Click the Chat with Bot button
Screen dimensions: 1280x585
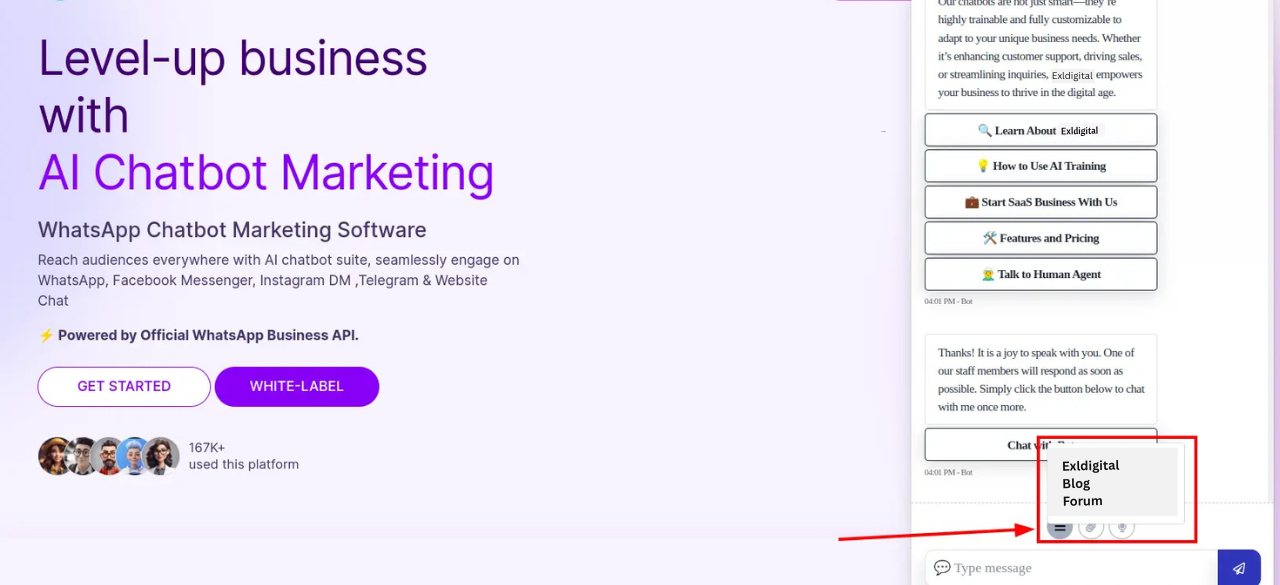[1041, 445]
